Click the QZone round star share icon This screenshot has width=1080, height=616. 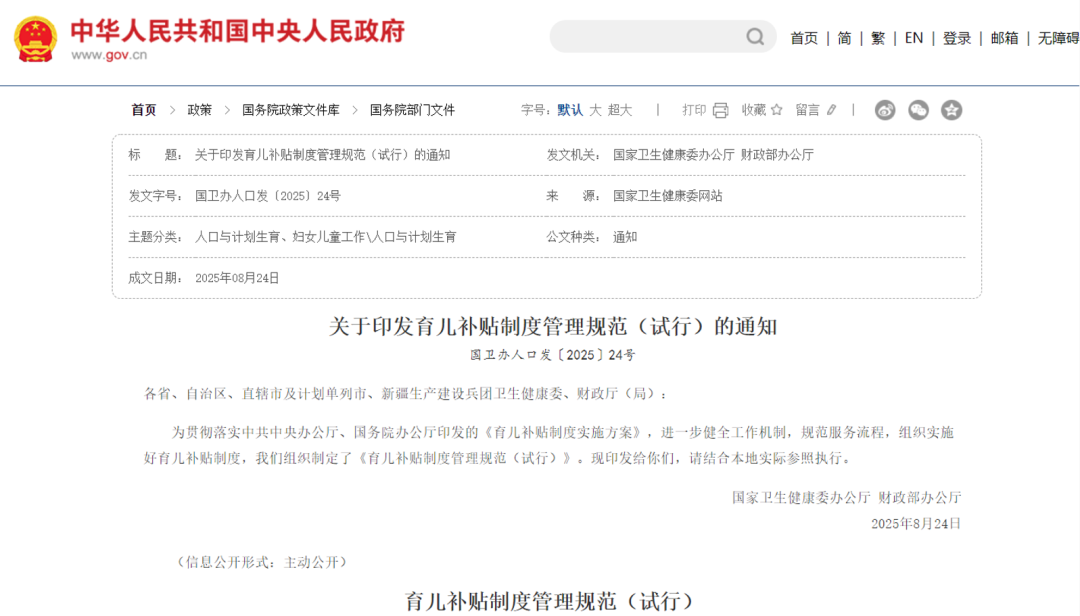951,110
